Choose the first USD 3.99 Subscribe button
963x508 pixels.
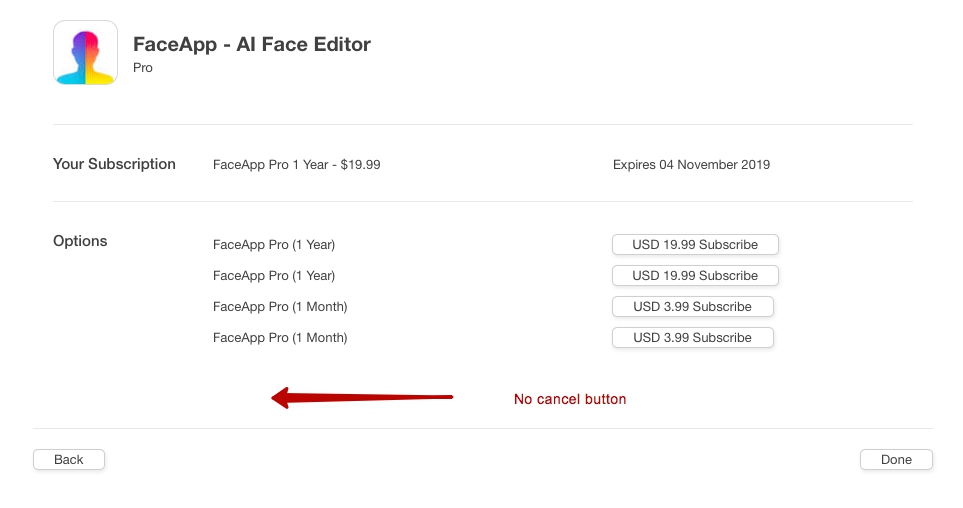(x=693, y=306)
